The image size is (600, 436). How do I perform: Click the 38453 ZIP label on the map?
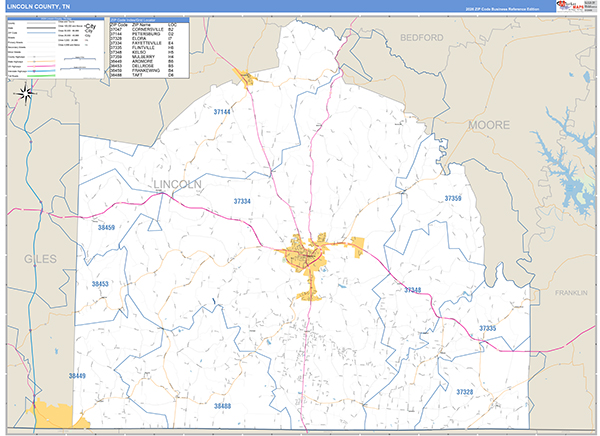coord(99,285)
